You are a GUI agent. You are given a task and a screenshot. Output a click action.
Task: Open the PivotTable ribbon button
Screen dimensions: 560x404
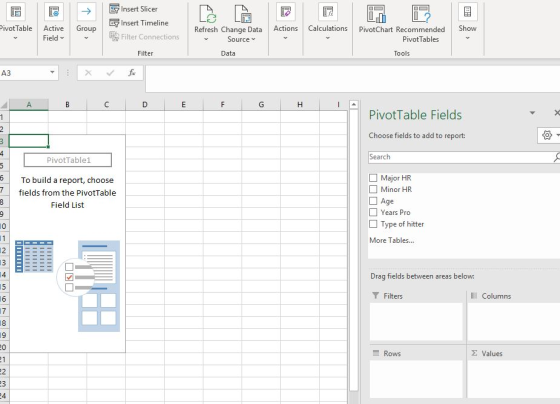click(x=16, y=22)
